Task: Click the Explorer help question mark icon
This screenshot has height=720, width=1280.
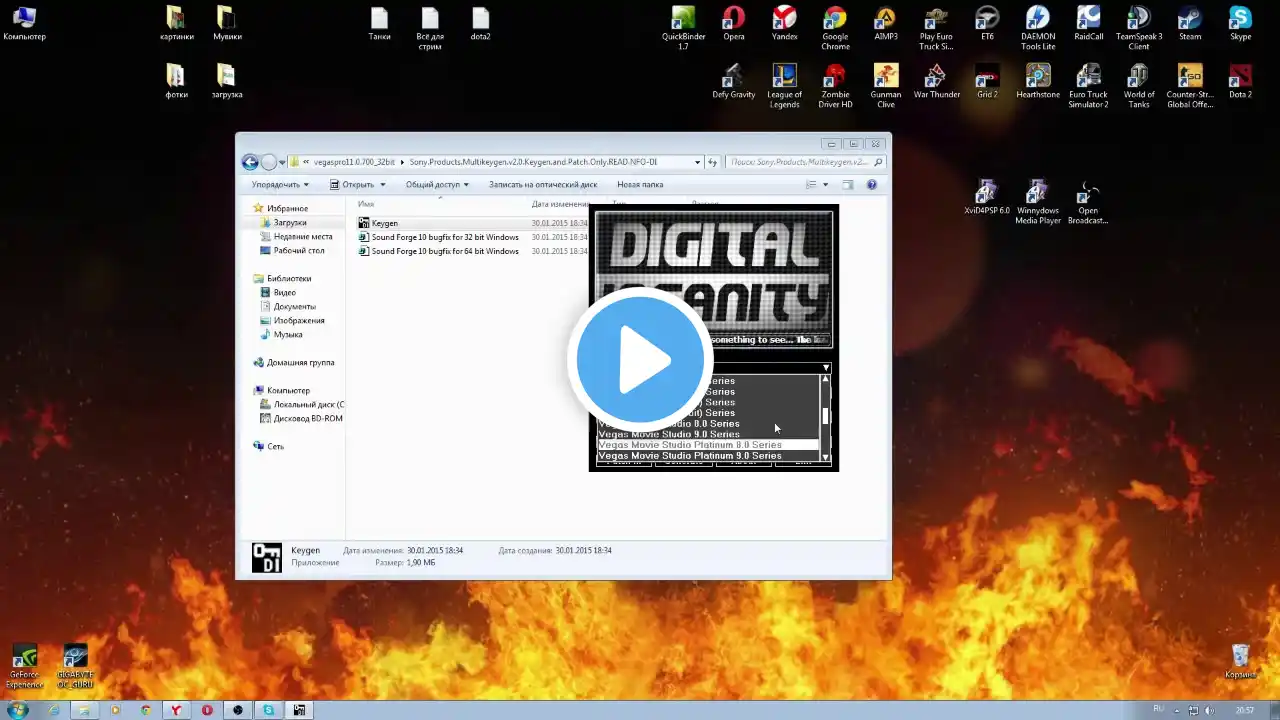Action: (x=871, y=185)
